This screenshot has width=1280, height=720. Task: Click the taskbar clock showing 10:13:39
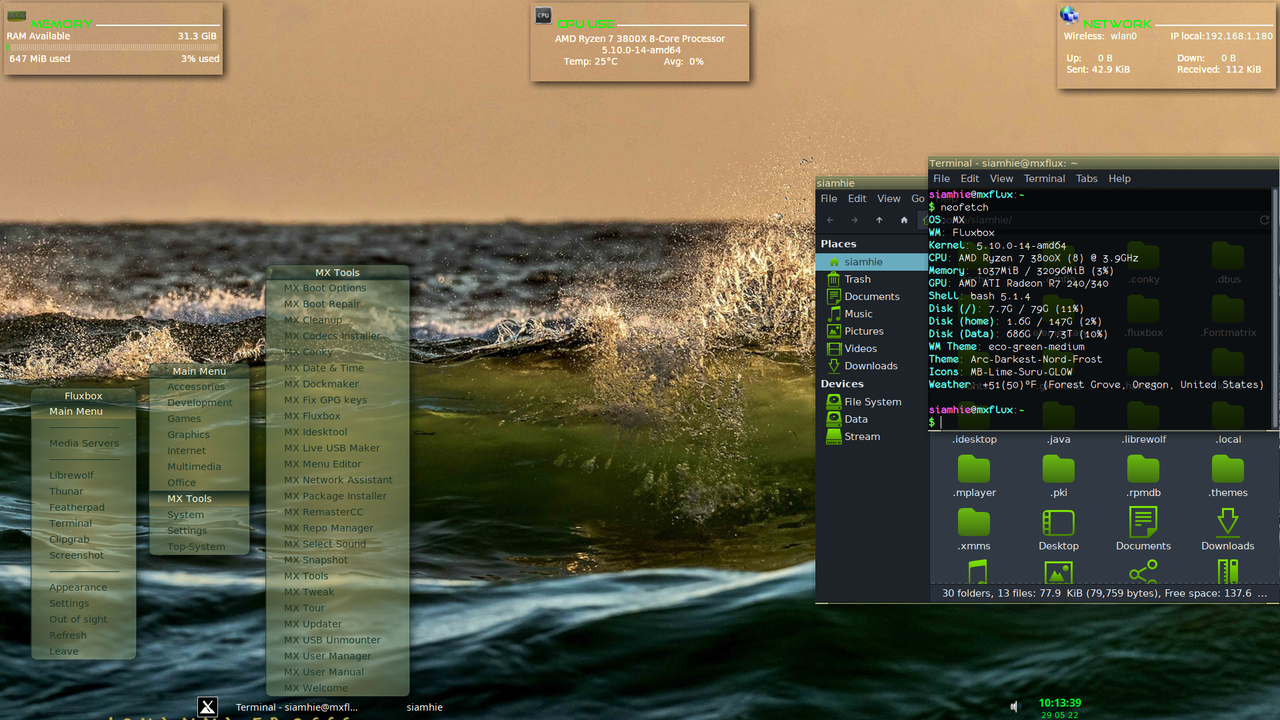tap(1059, 703)
